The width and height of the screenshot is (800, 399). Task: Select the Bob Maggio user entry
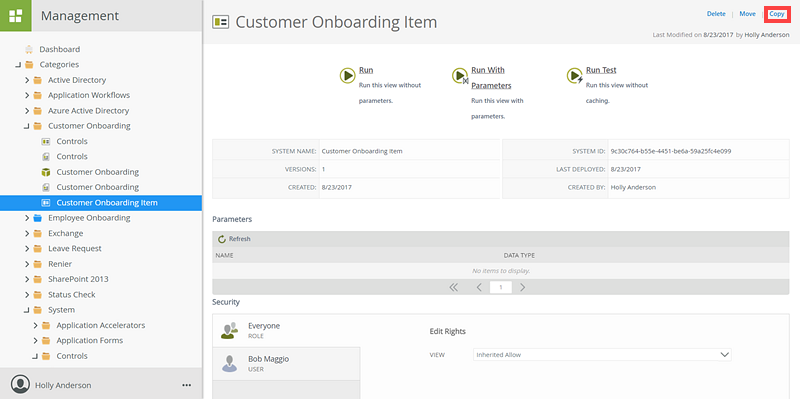[x=286, y=363]
